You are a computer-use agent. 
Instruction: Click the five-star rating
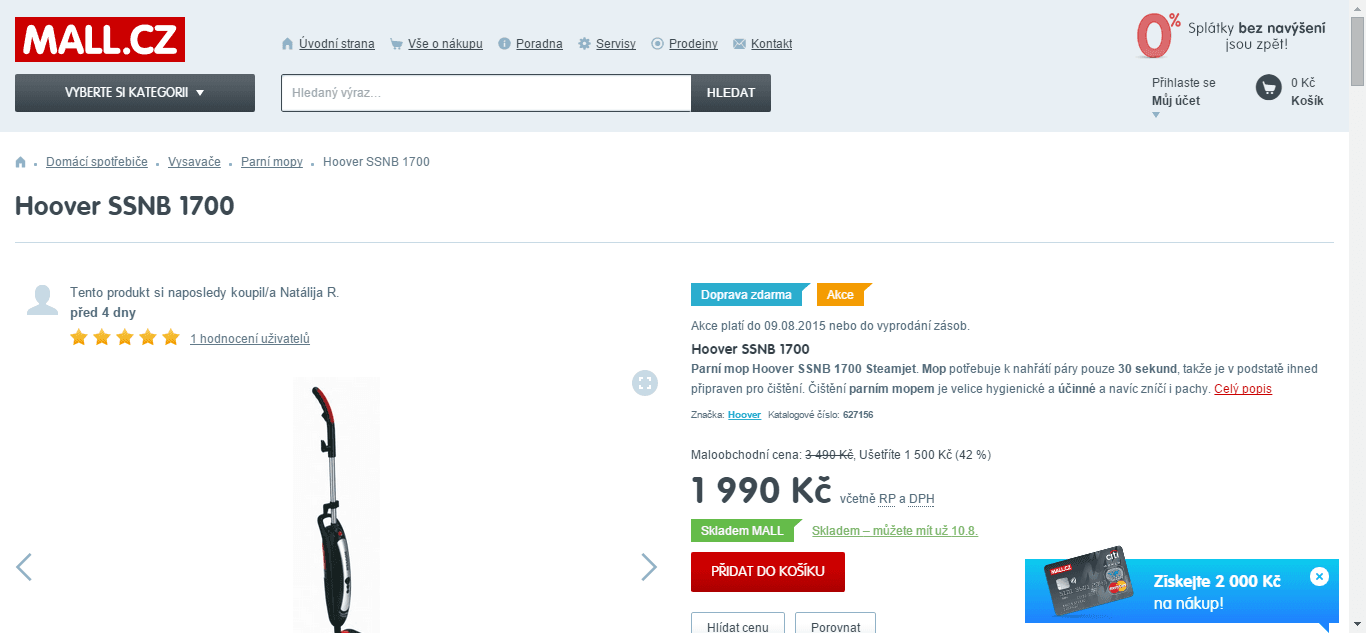point(125,338)
